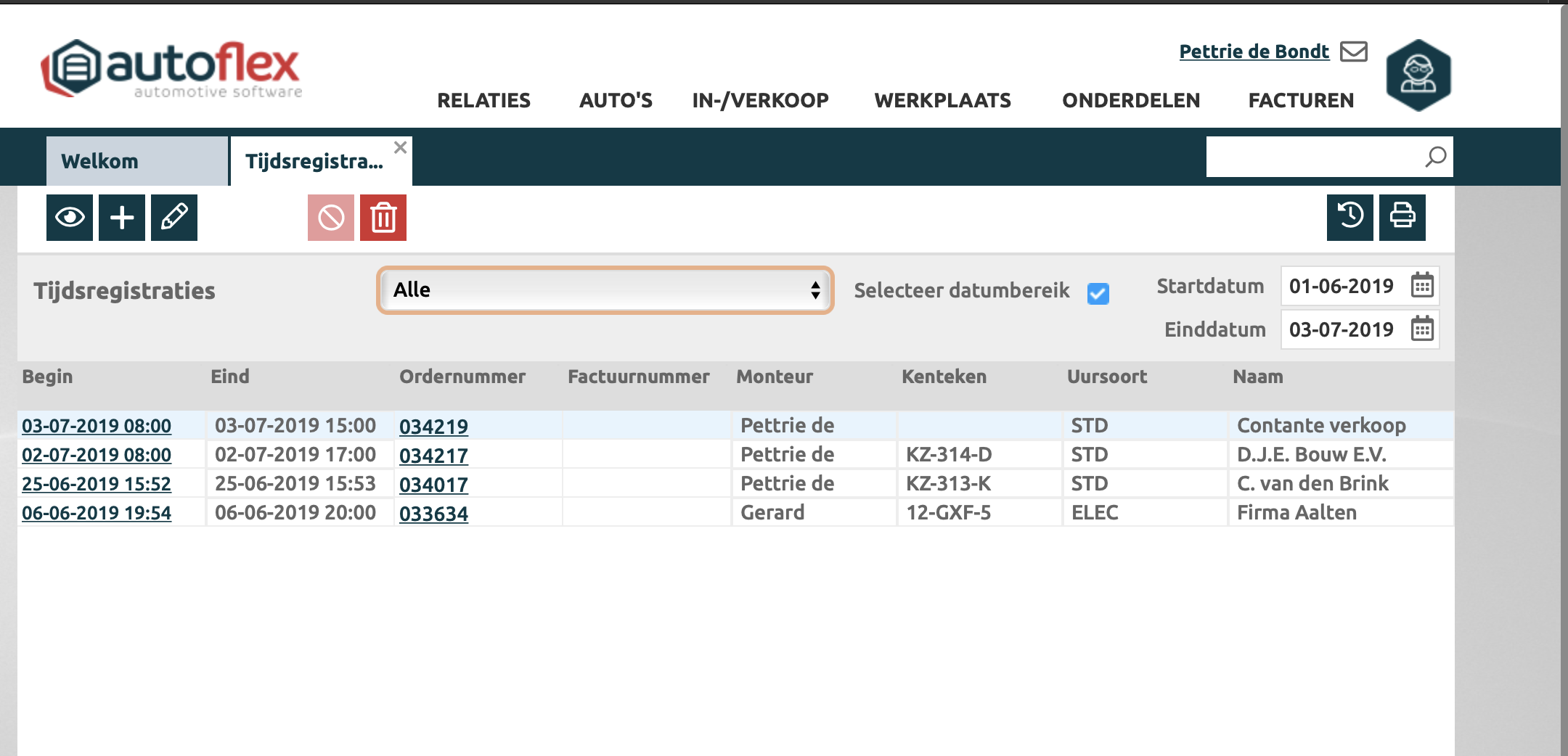
Task: Open the history clock icon
Action: 1350,217
